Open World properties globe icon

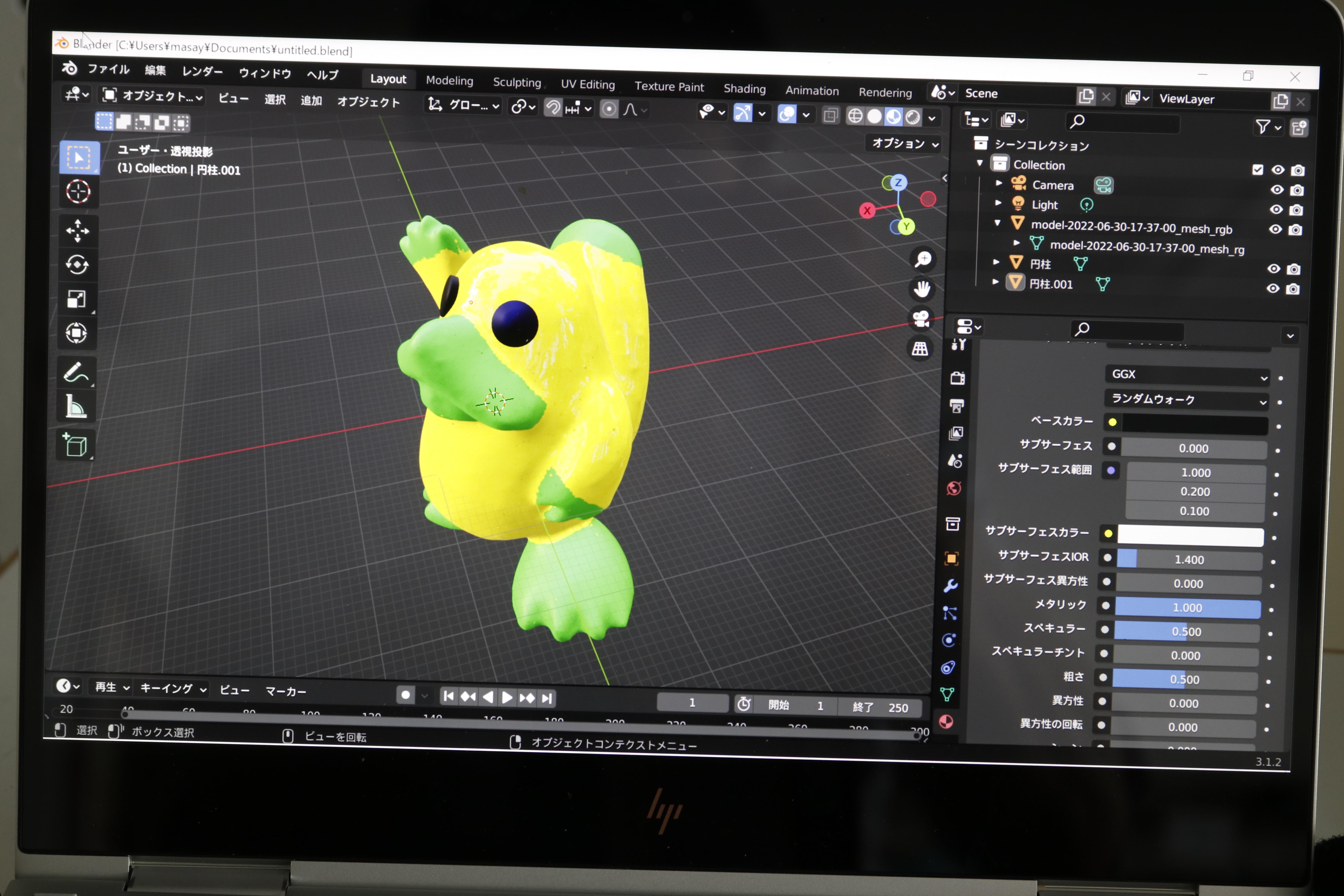954,489
